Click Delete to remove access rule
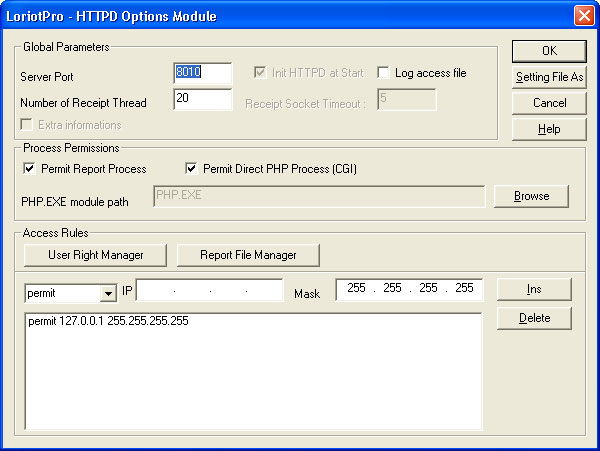The width and height of the screenshot is (600, 451). [533, 318]
